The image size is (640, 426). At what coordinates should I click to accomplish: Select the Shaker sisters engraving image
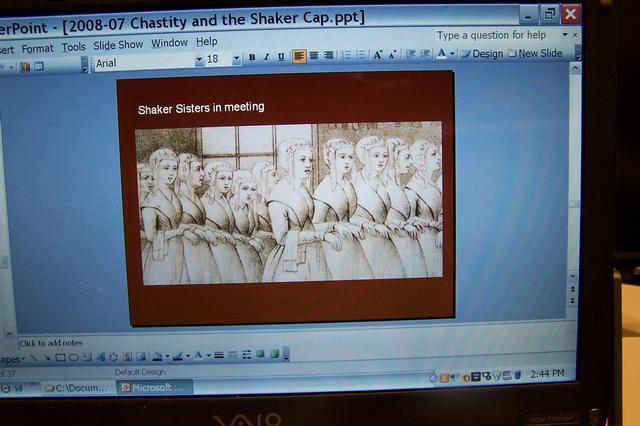pos(289,203)
